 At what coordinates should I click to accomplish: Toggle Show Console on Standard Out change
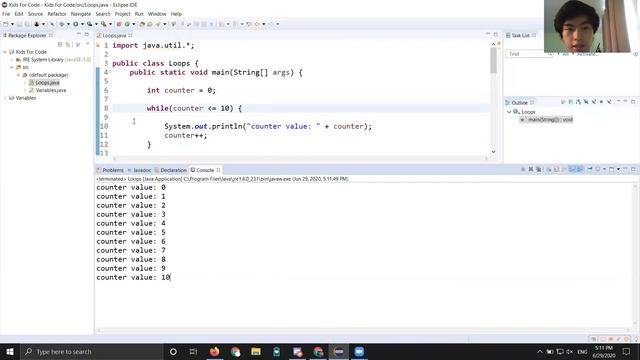click(572, 169)
